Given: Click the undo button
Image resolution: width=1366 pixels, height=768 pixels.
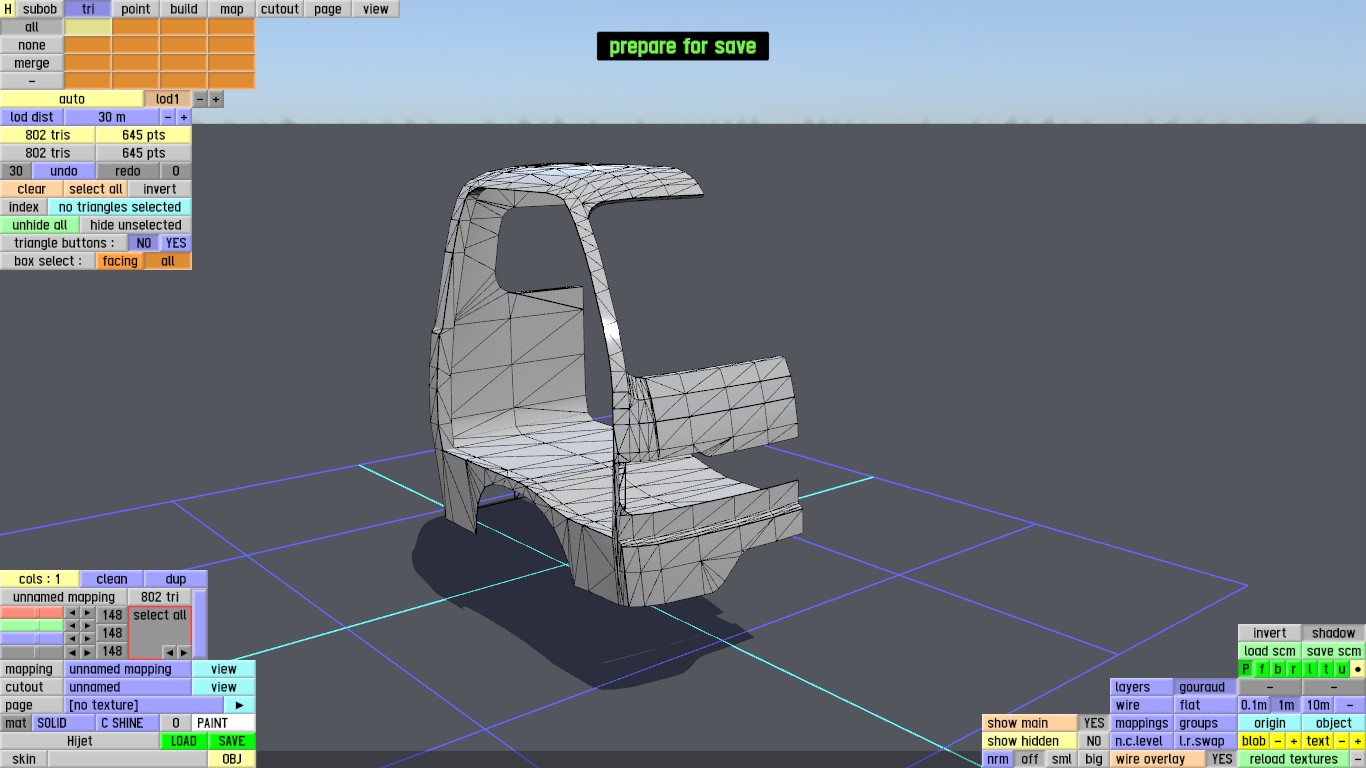Looking at the screenshot, I should point(64,171).
